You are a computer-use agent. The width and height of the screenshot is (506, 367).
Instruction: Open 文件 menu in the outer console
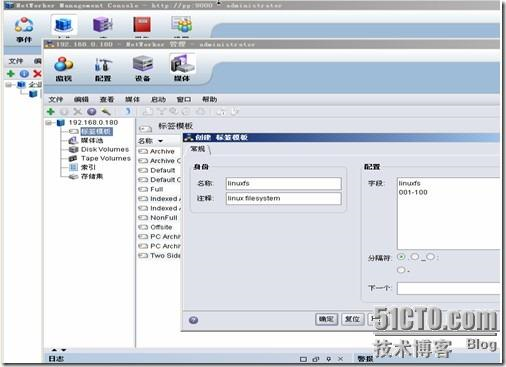point(15,61)
